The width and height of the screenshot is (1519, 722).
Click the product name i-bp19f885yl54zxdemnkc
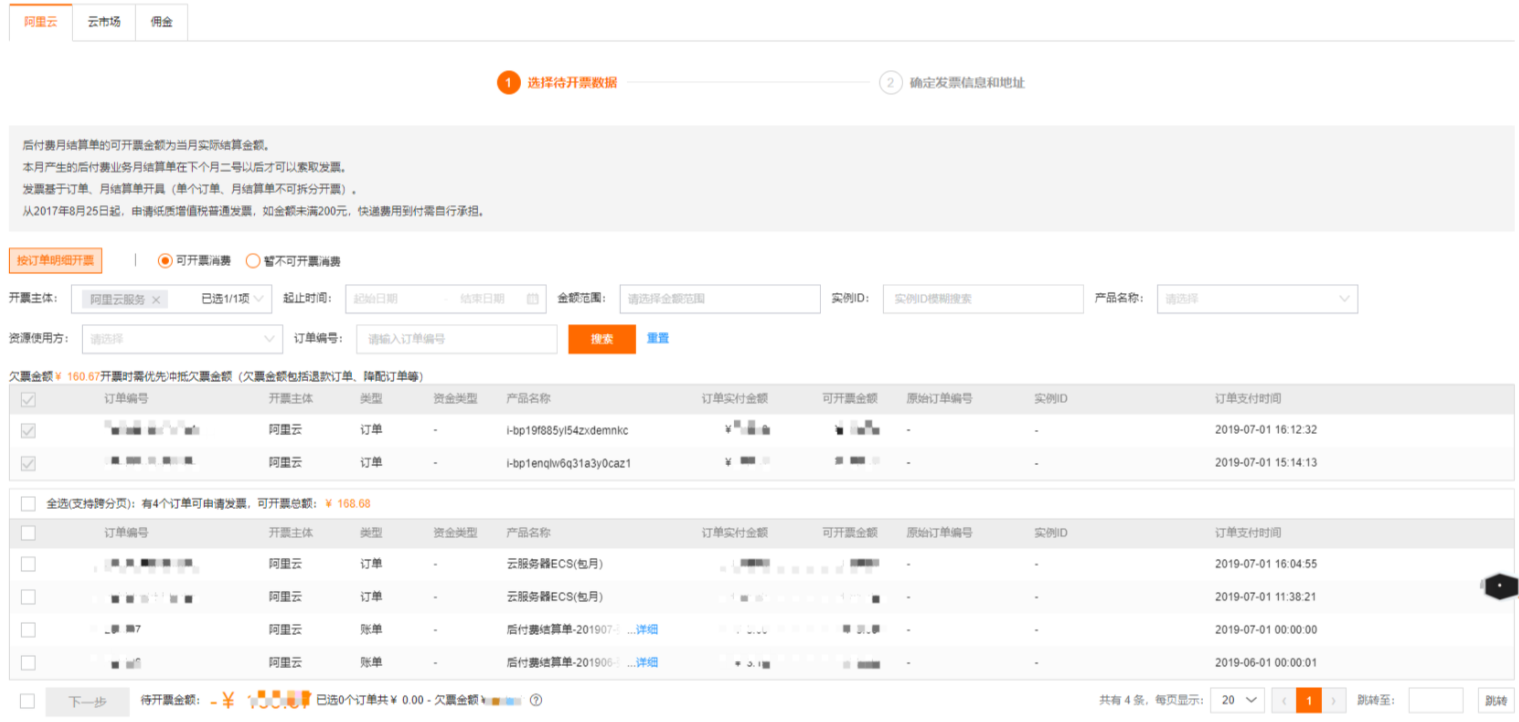[567, 431]
